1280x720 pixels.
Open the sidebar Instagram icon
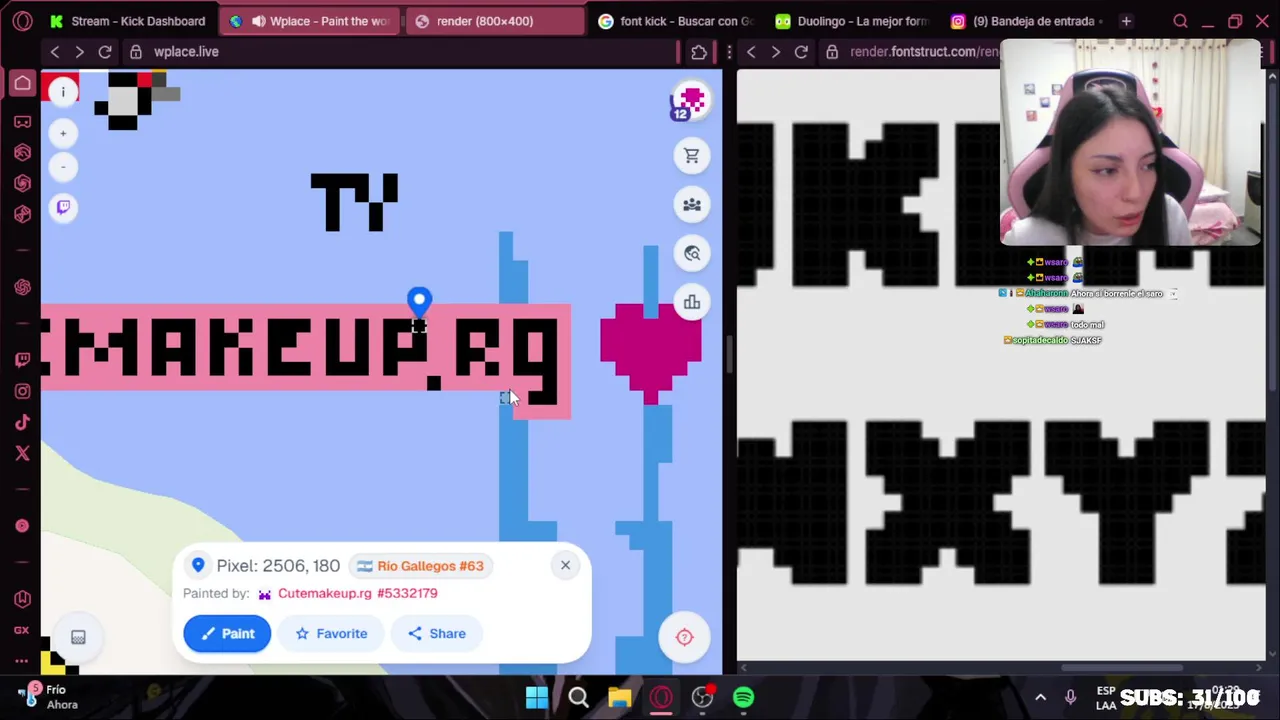(22, 391)
